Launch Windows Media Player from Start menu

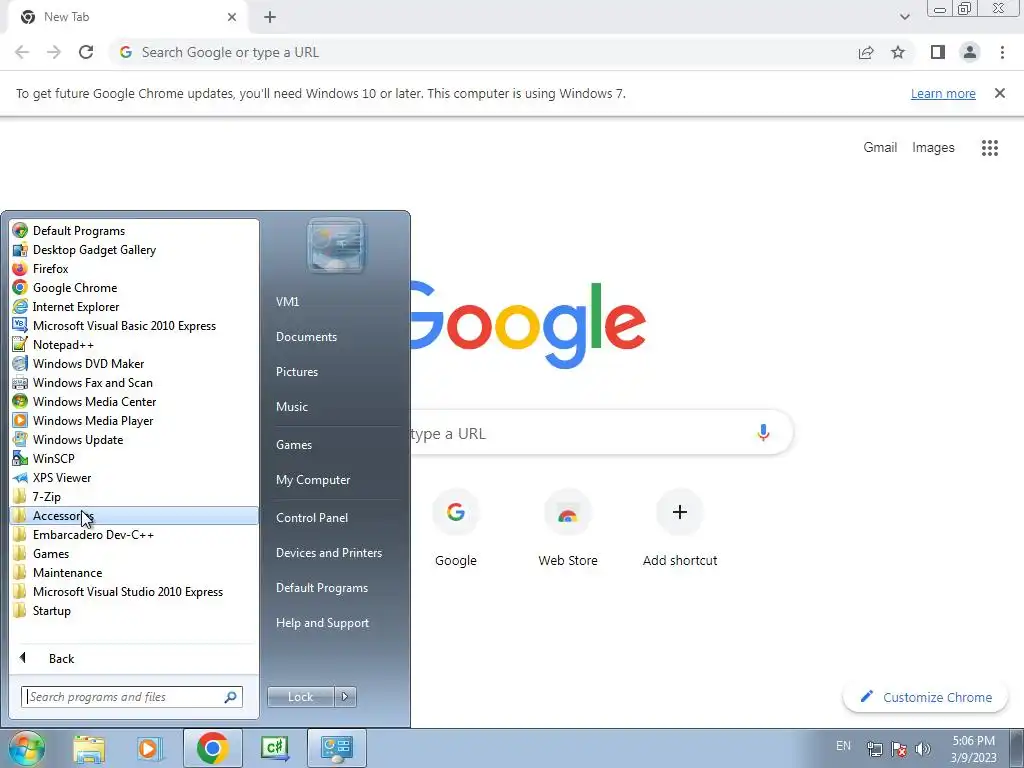click(x=134, y=420)
